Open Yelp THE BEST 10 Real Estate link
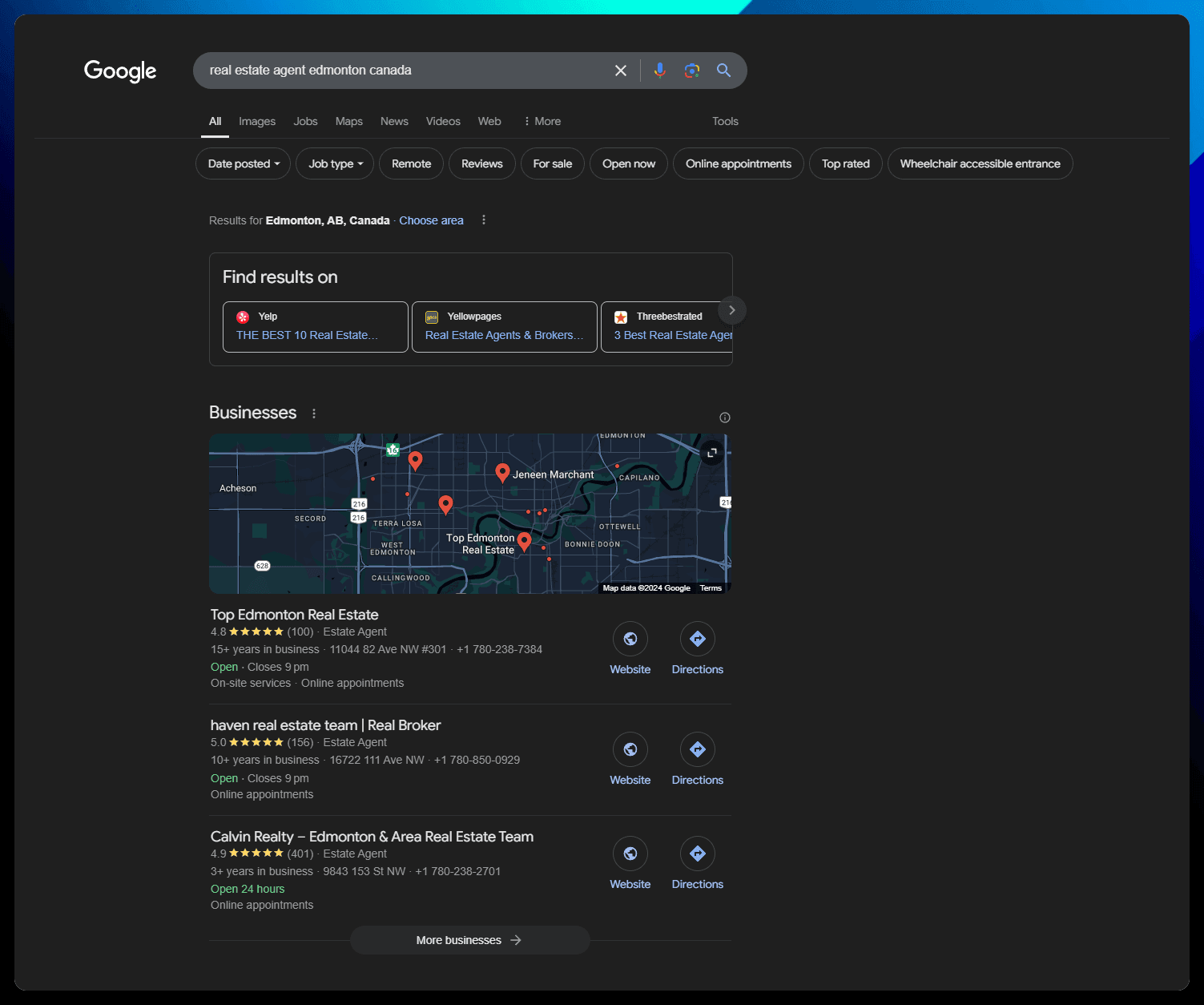Screen dimensions: 1204x1005 307,335
